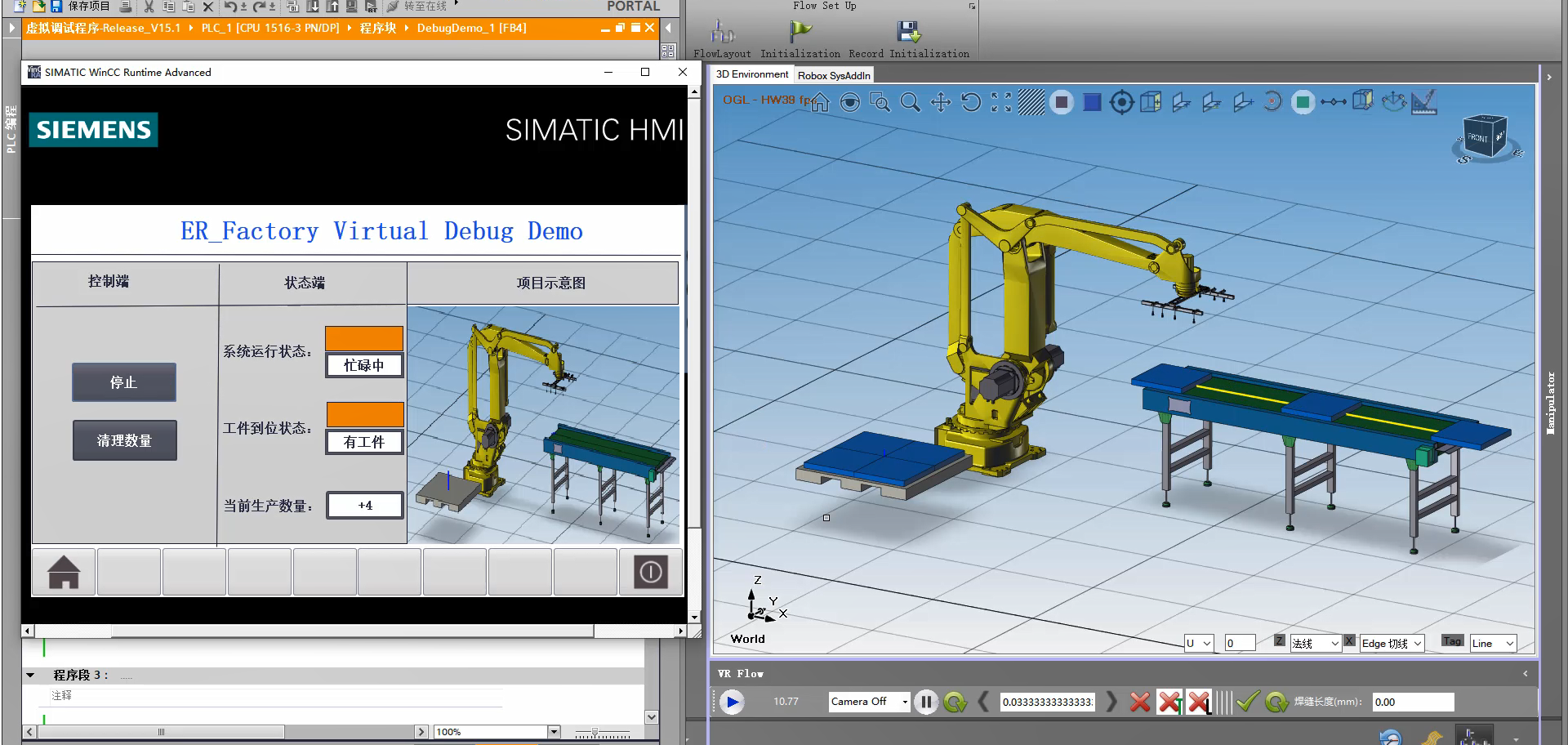
Task: Open the Camera Off dropdown
Action: pos(904,702)
